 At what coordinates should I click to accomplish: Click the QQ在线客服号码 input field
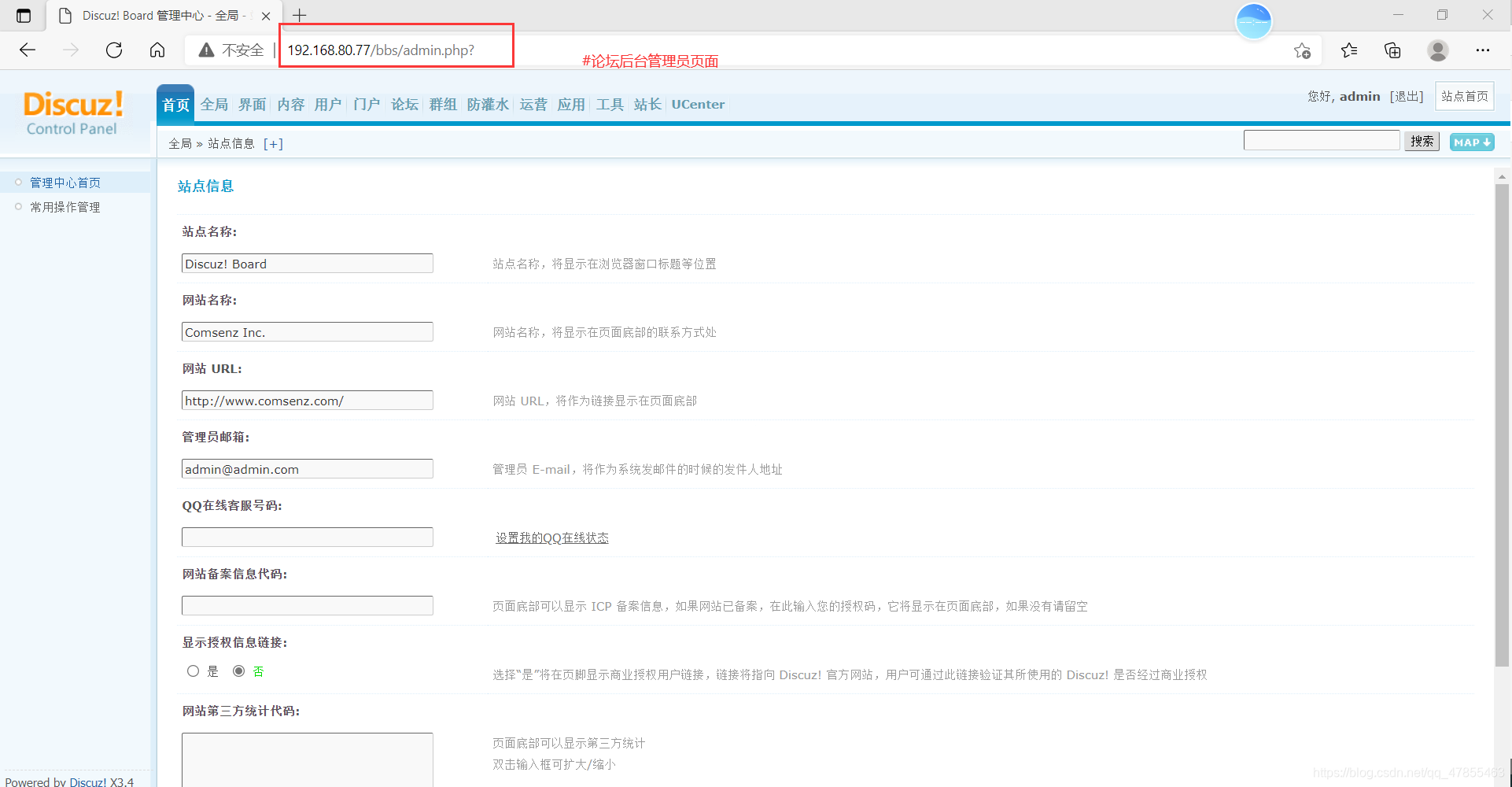click(308, 538)
